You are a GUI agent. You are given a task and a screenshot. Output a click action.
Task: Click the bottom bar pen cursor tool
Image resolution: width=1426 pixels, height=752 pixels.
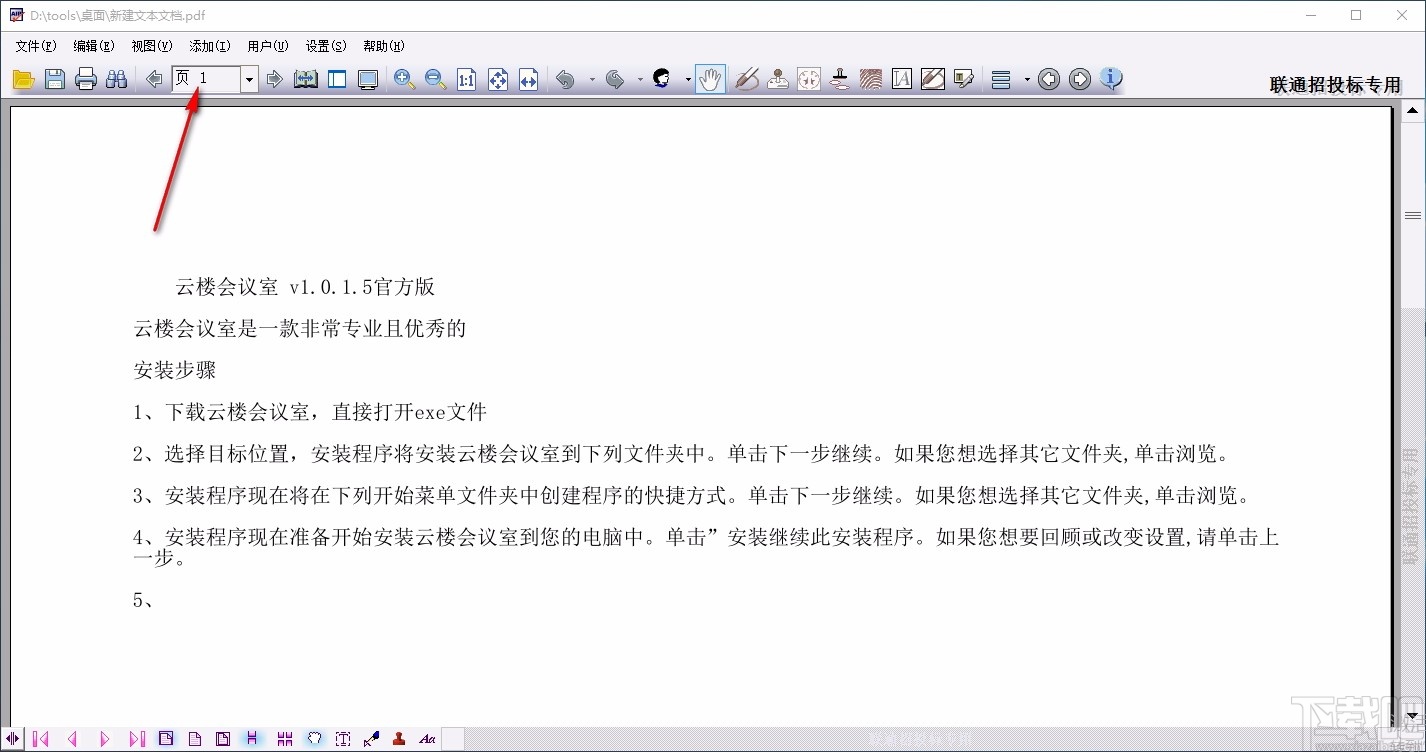tap(371, 739)
